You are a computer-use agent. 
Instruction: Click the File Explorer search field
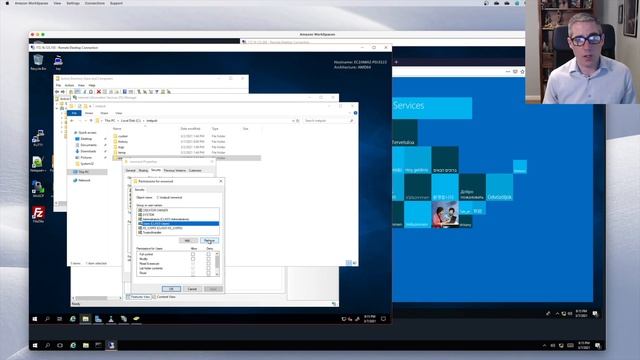pyautogui.click(x=329, y=121)
